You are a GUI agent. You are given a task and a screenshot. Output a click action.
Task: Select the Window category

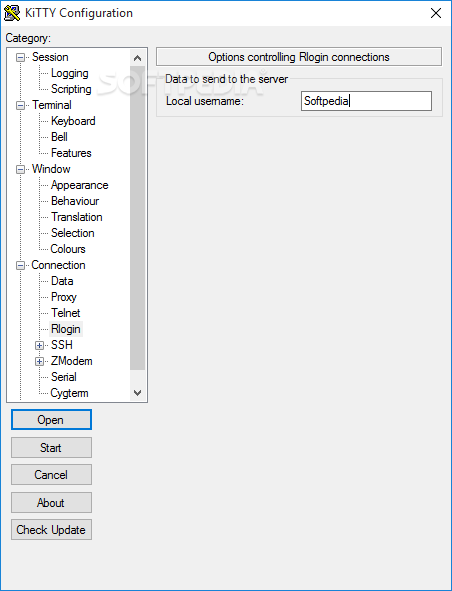51,169
